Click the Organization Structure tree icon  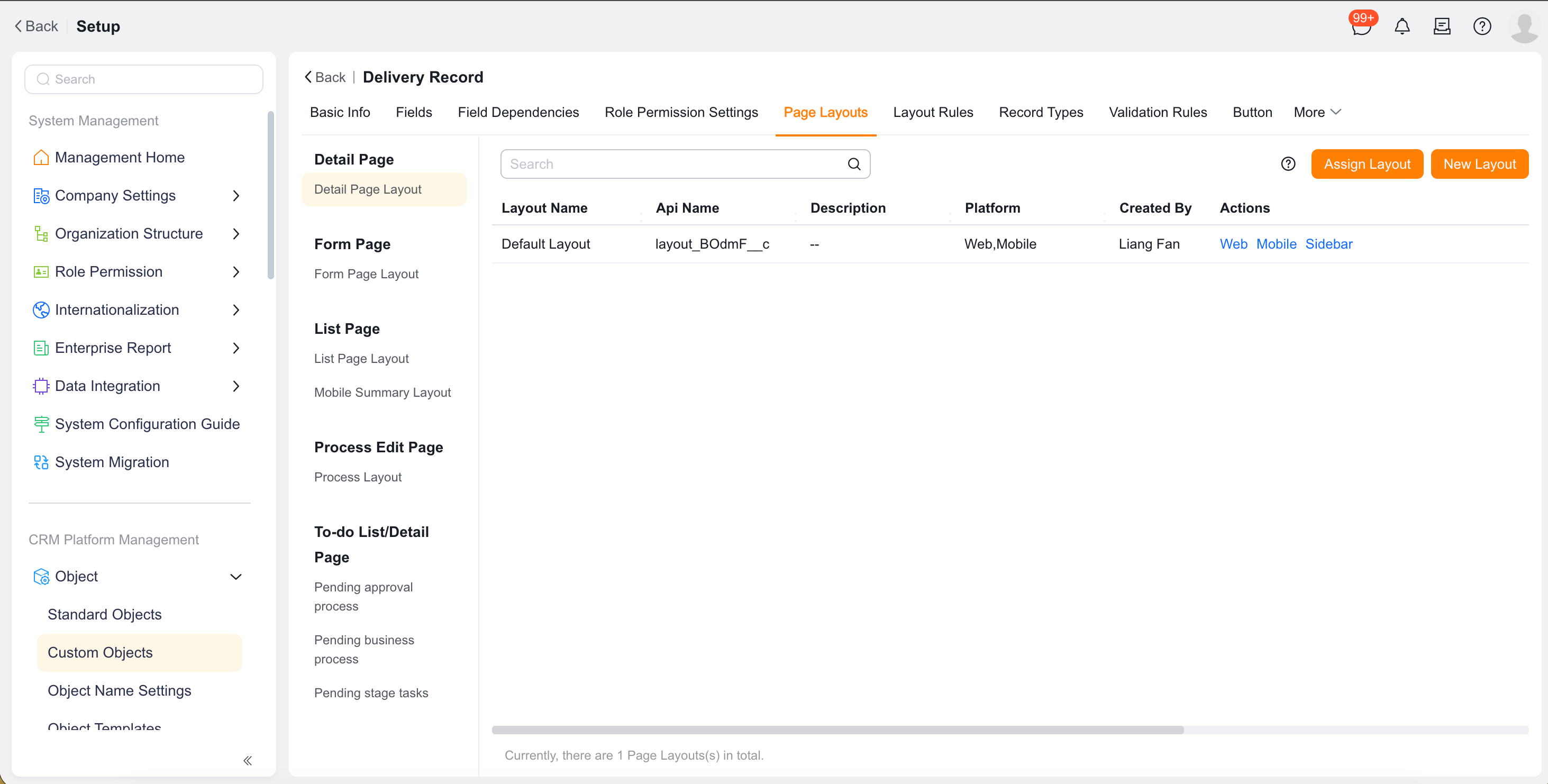(x=41, y=234)
